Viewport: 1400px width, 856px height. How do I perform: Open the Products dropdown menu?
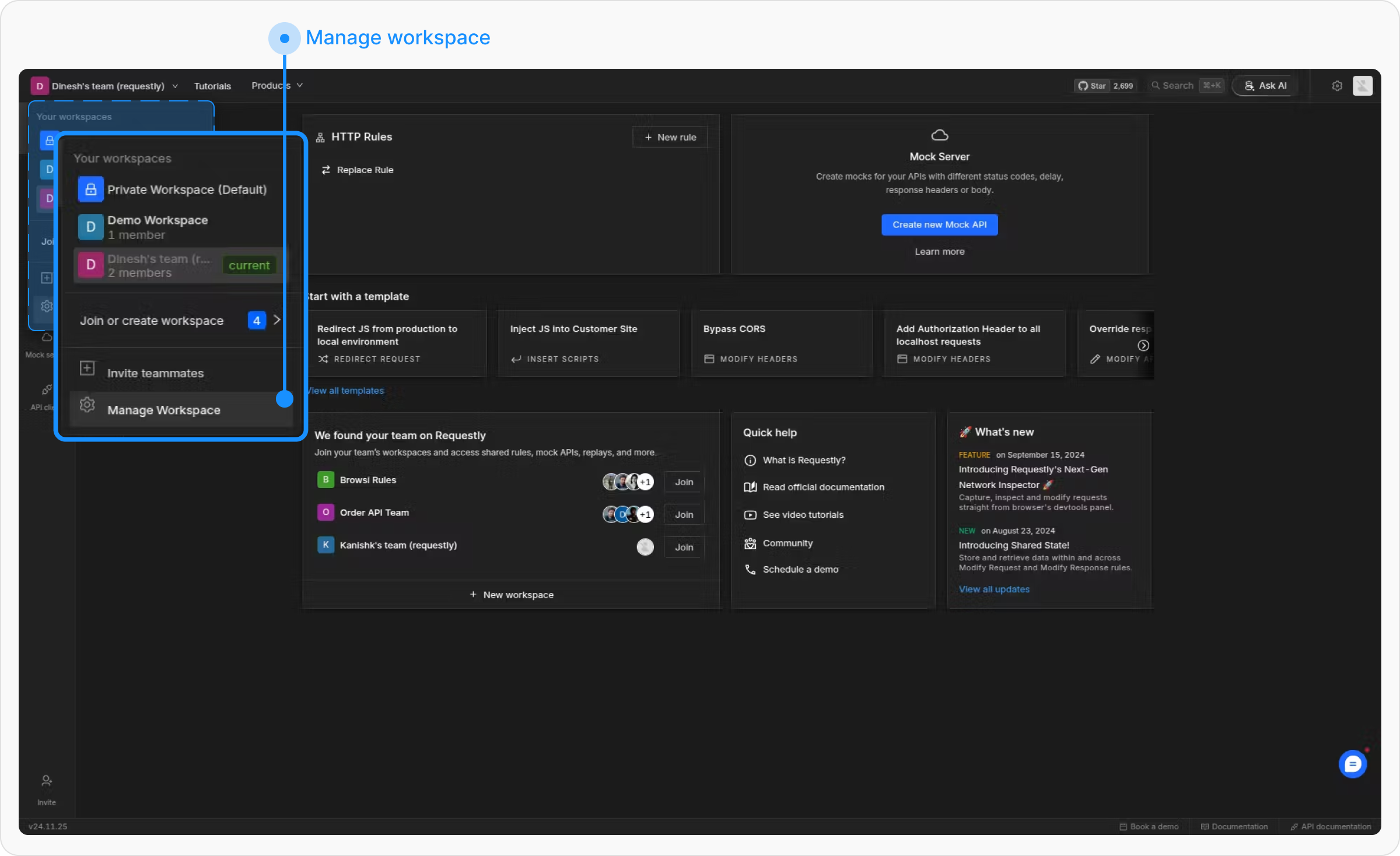(276, 86)
